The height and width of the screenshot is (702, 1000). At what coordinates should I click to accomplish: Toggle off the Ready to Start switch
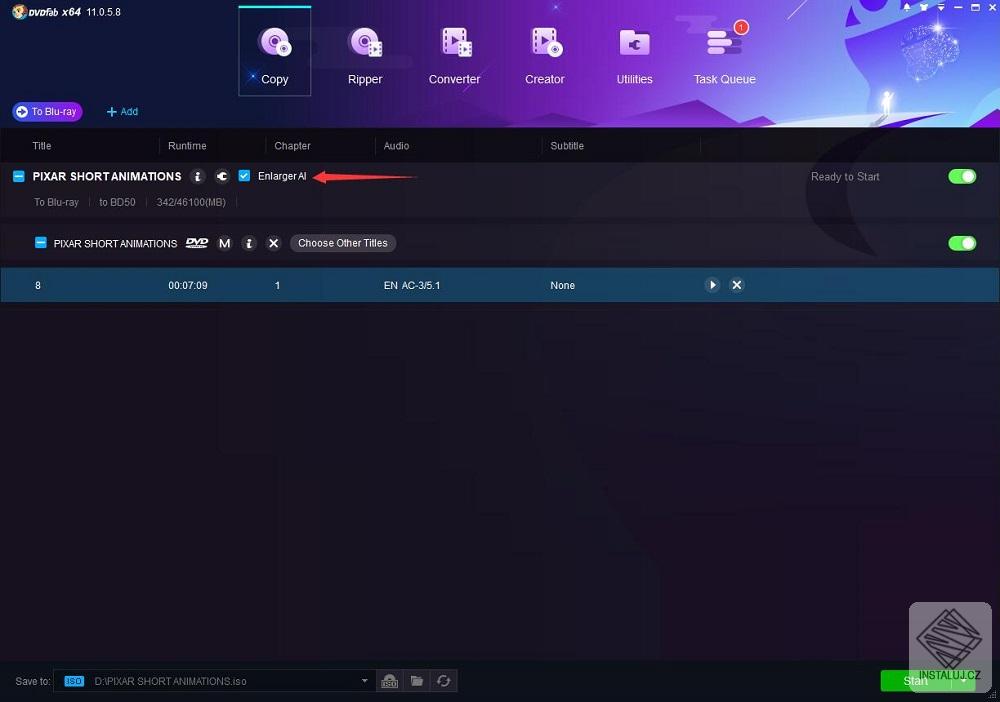[961, 176]
